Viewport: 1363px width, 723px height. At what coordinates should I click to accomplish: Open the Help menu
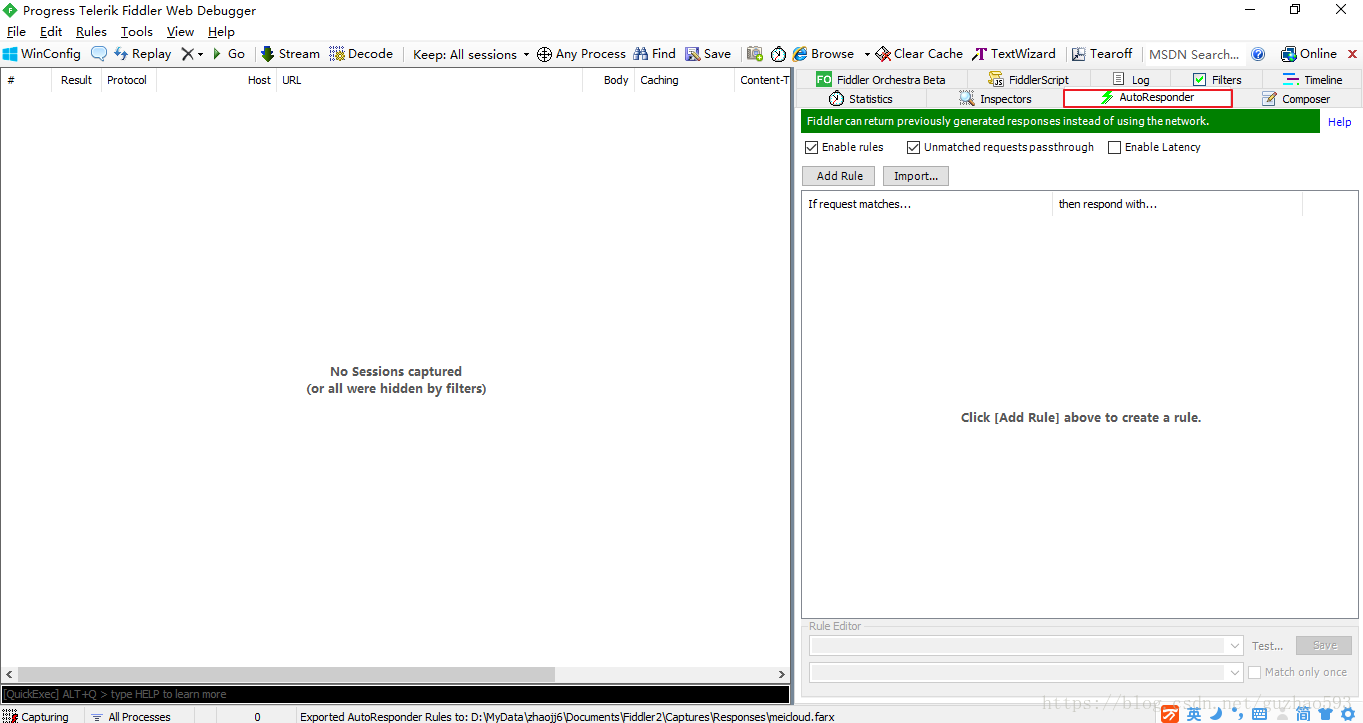[x=221, y=32]
